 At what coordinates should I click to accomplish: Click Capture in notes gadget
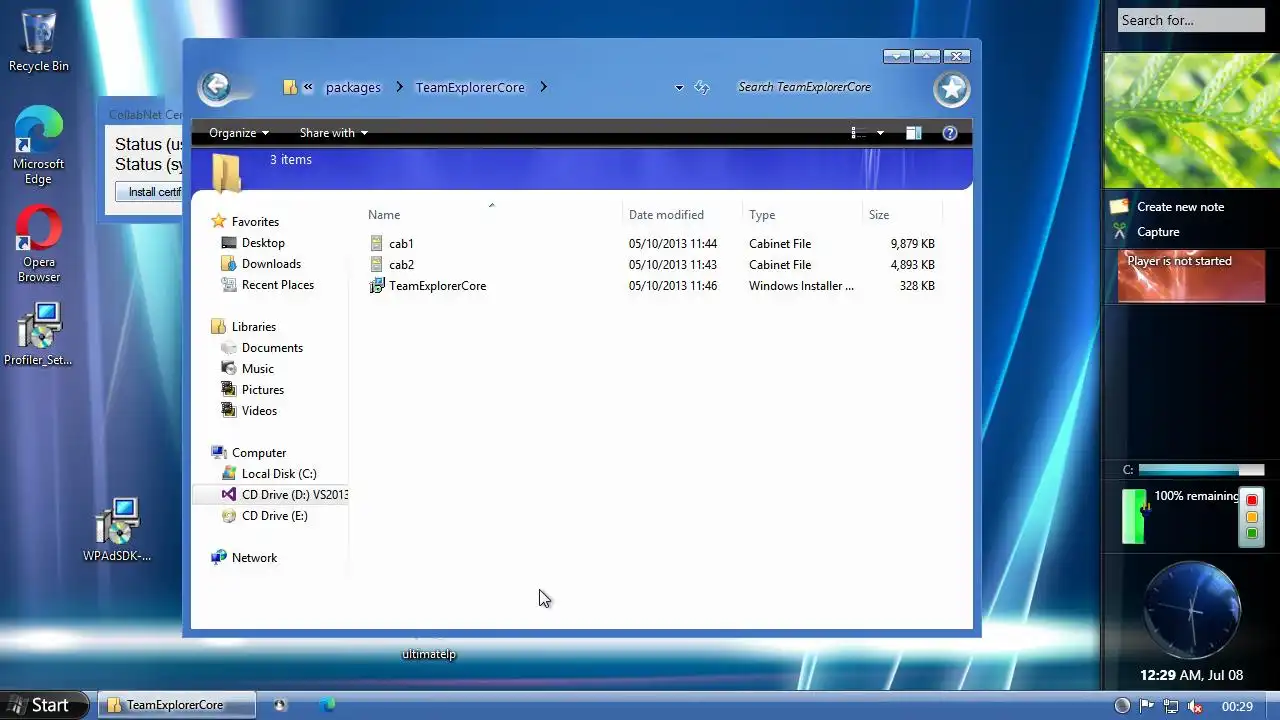[x=1158, y=232]
